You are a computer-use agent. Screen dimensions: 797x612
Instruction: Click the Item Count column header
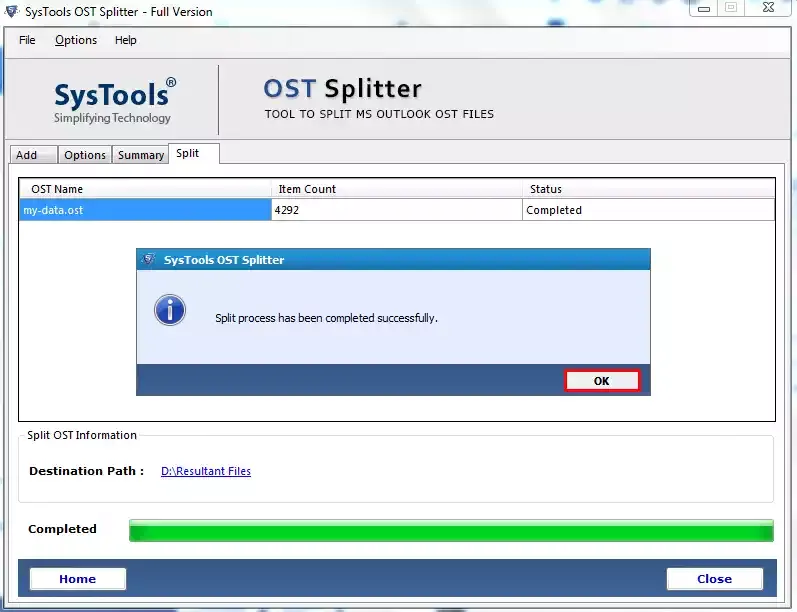tap(397, 189)
